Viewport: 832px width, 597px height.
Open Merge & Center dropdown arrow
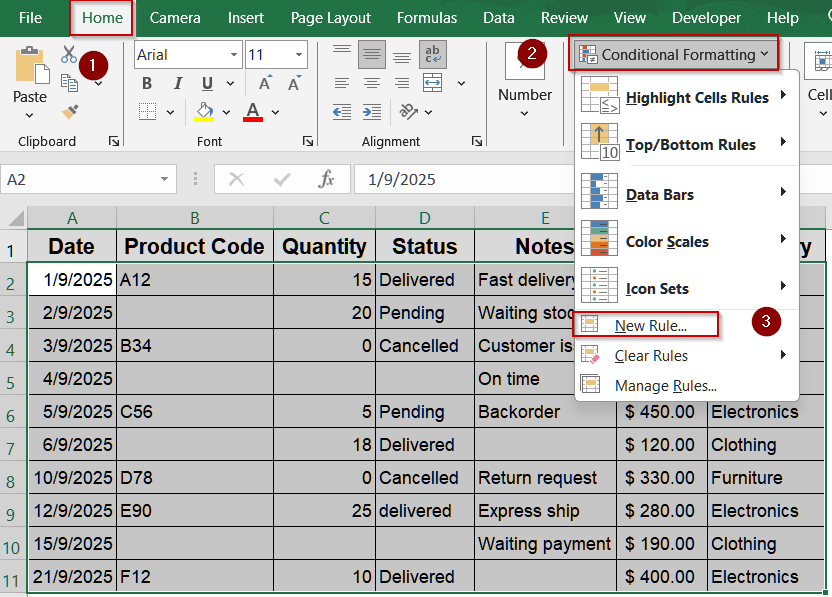[x=461, y=83]
